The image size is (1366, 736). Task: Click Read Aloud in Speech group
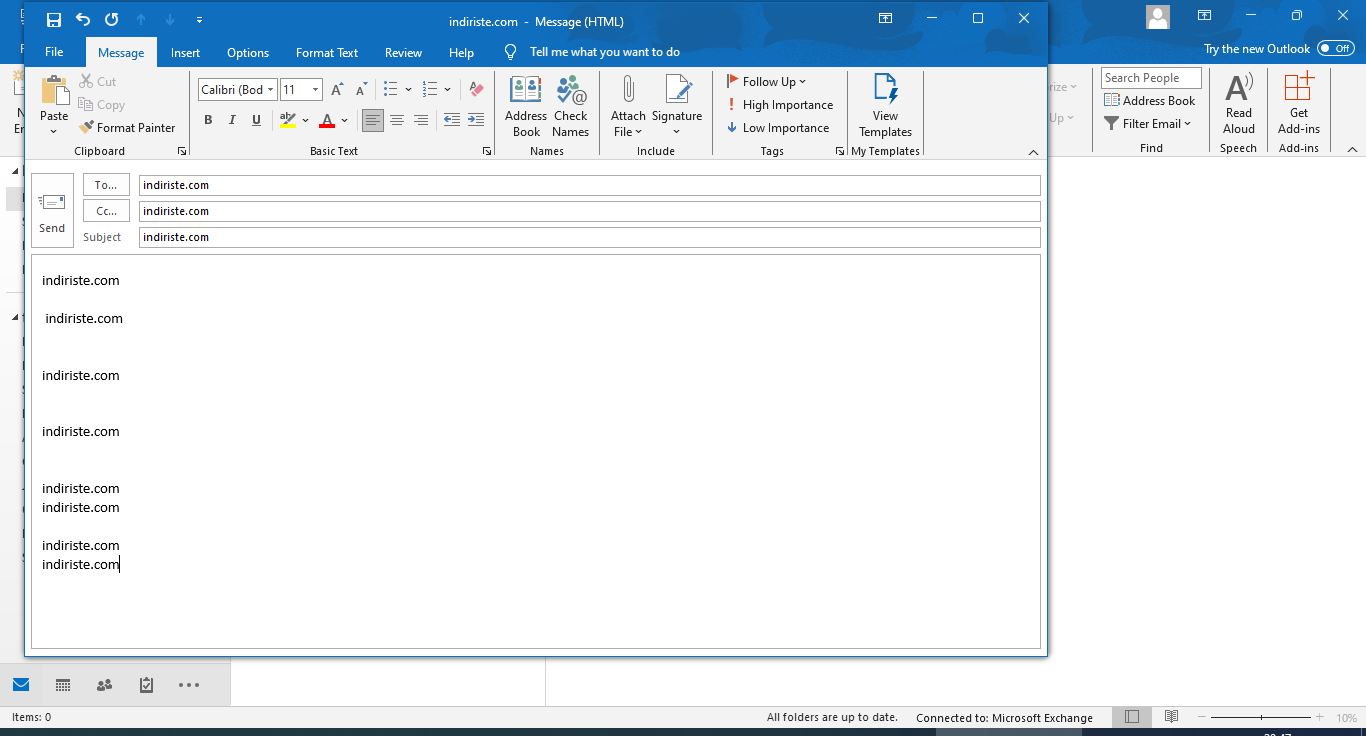1238,104
